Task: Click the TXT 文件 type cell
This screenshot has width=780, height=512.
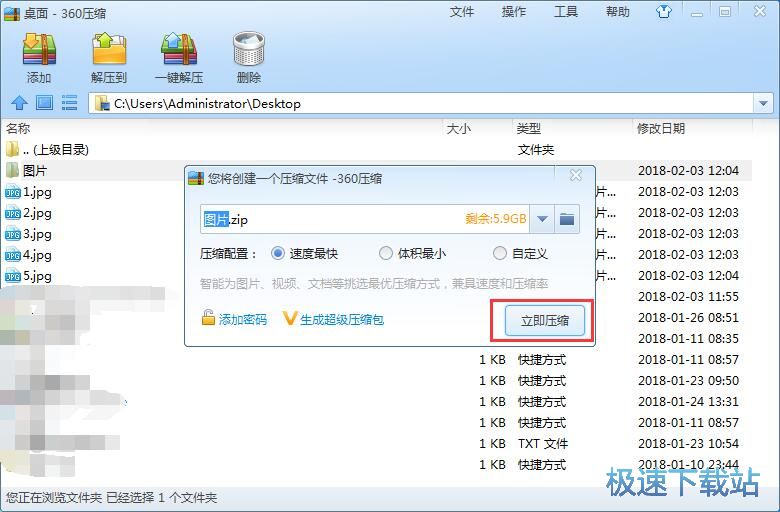Action: click(543, 443)
